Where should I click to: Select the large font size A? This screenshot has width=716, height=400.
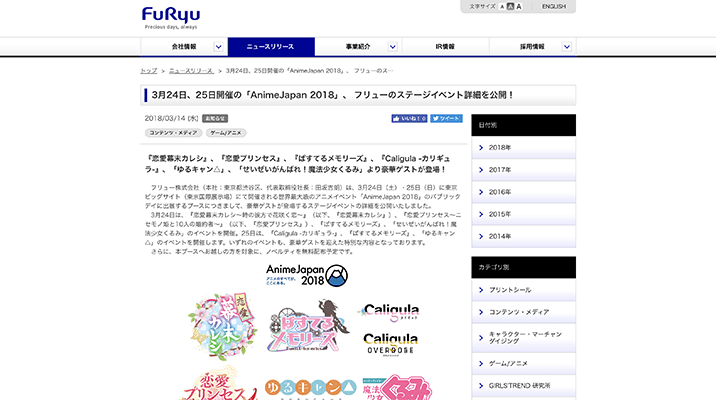519,6
